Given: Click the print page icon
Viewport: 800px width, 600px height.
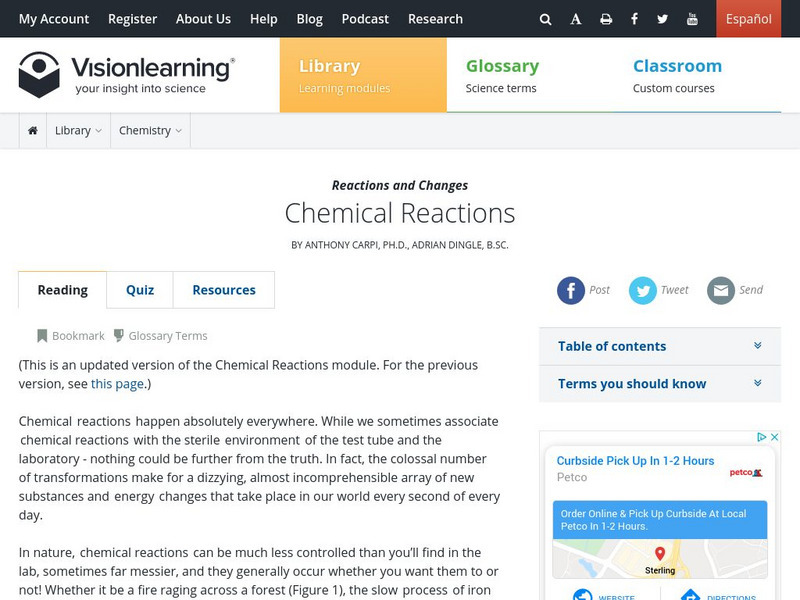Looking at the screenshot, I should click(606, 19).
